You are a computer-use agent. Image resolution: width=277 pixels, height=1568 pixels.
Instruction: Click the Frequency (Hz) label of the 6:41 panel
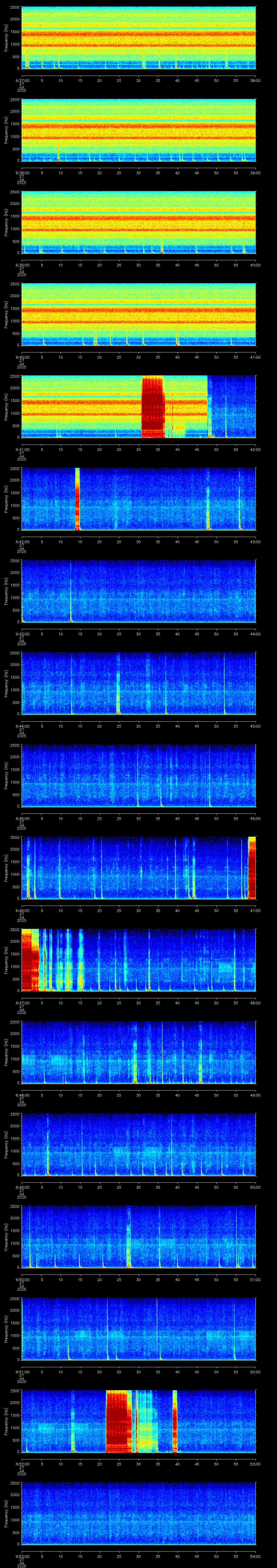coord(6,407)
